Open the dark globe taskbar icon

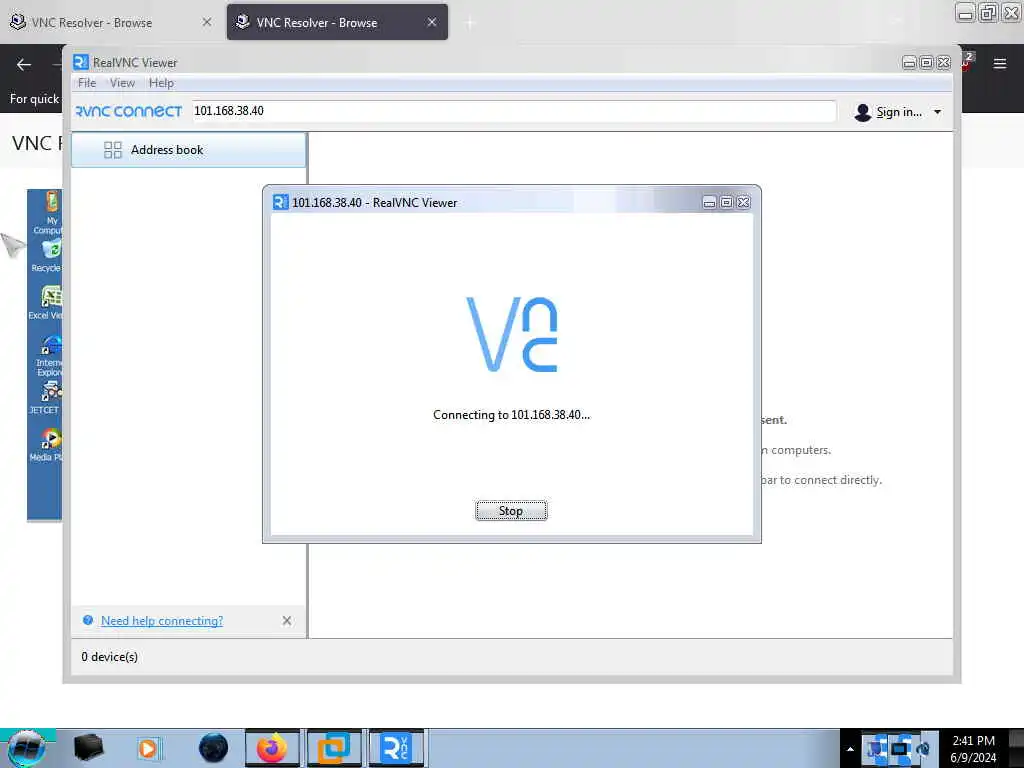tap(213, 748)
